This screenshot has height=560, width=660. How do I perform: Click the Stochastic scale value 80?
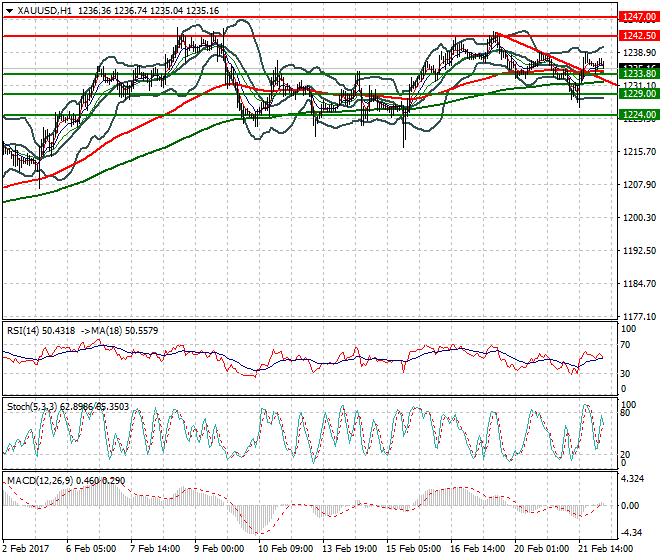click(x=626, y=413)
